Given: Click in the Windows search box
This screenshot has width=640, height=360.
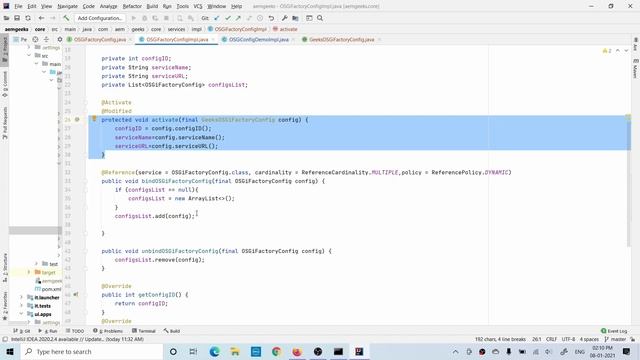Looking at the screenshot, I should (x=91, y=351).
